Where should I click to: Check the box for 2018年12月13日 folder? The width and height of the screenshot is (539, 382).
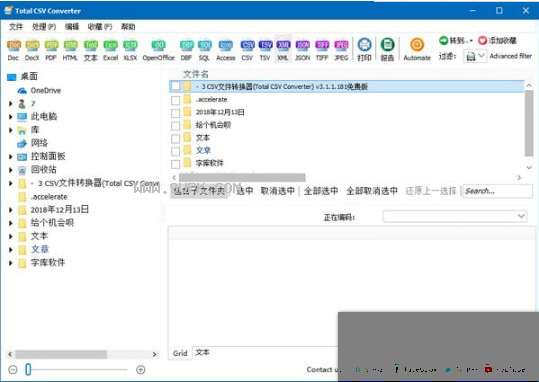click(x=175, y=113)
